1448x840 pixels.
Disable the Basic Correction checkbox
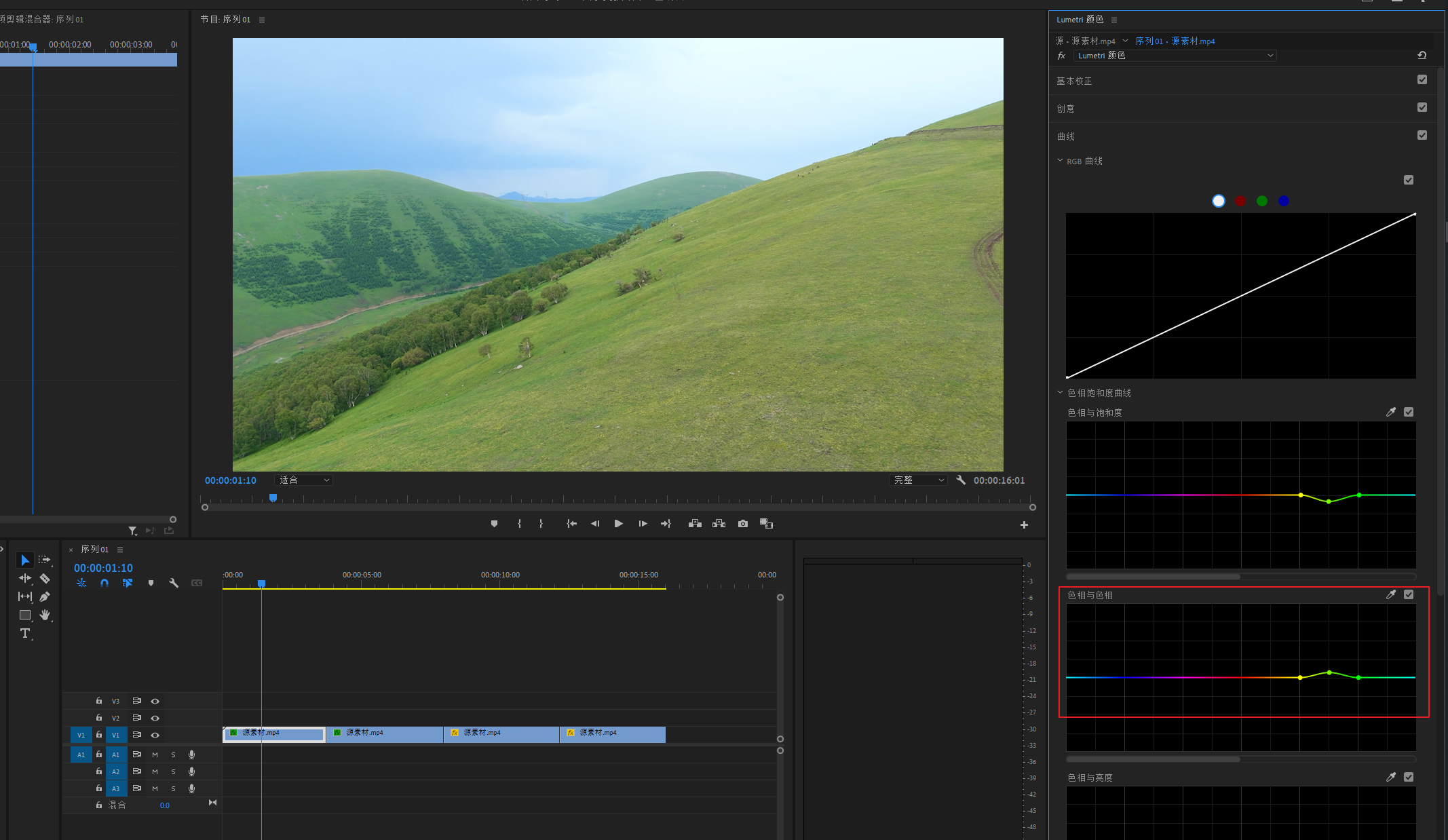[1422, 80]
